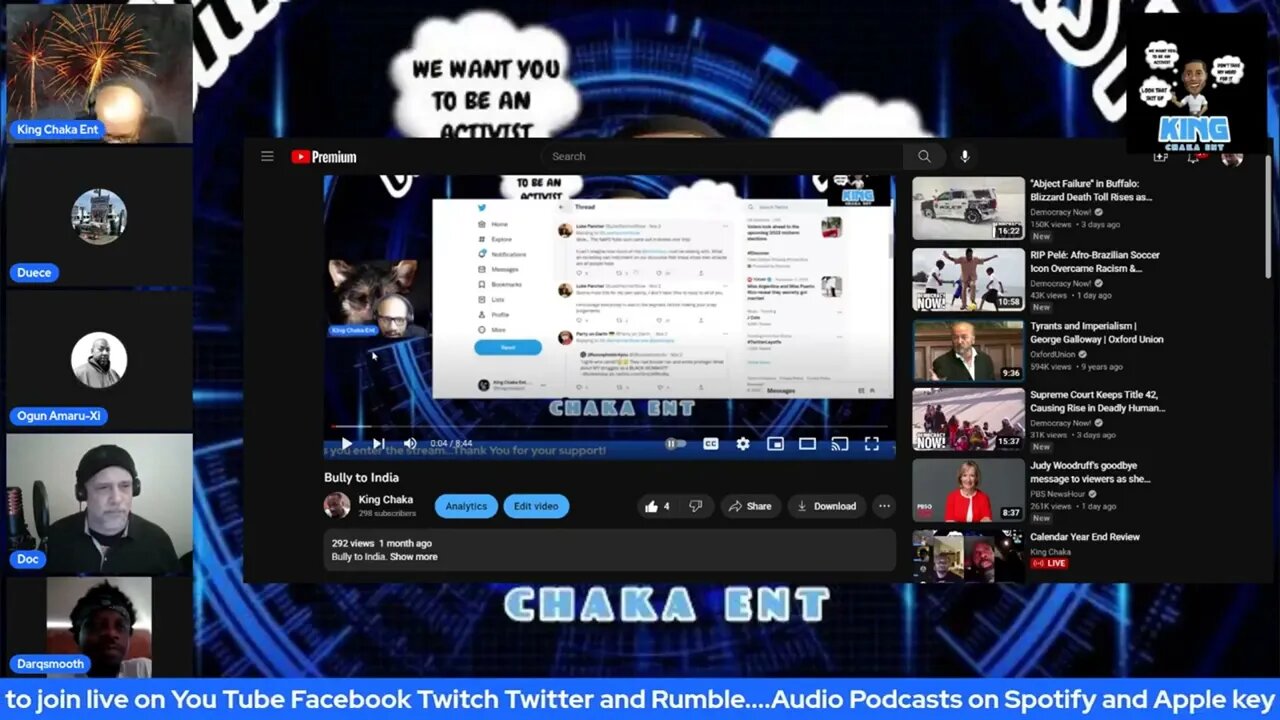Click '292 views 1 month ago' text
Image resolution: width=1280 pixels, height=720 pixels.
tap(382, 544)
